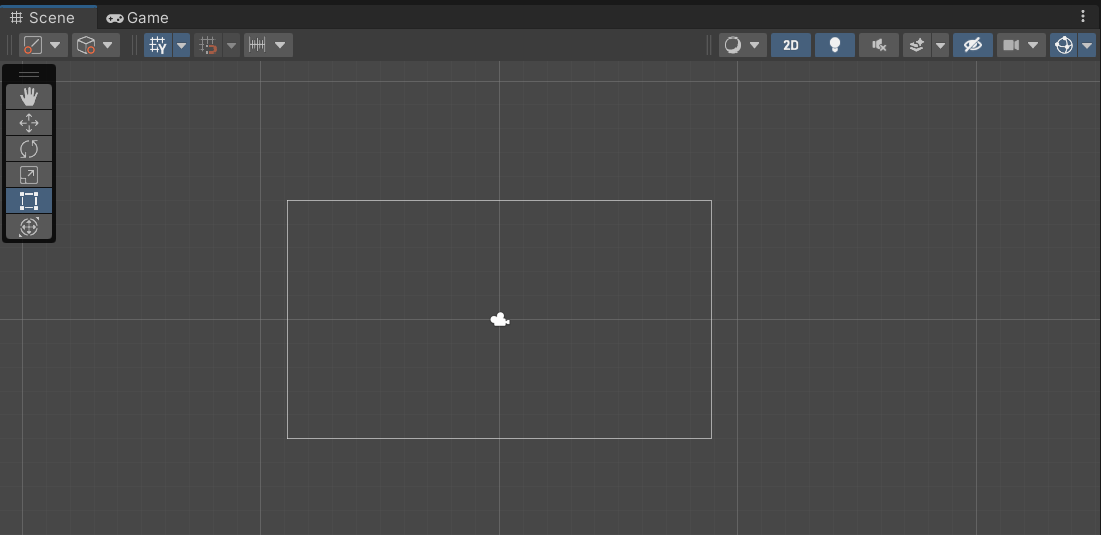The width and height of the screenshot is (1101, 535).
Task: Select the camera gizmo in the scene
Action: (500, 320)
